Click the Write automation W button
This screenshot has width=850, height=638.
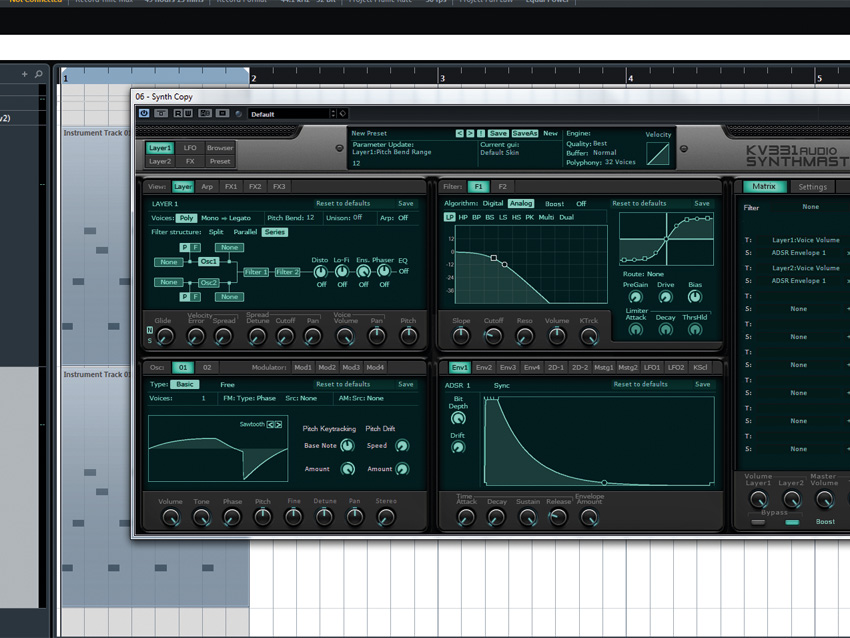click(188, 113)
